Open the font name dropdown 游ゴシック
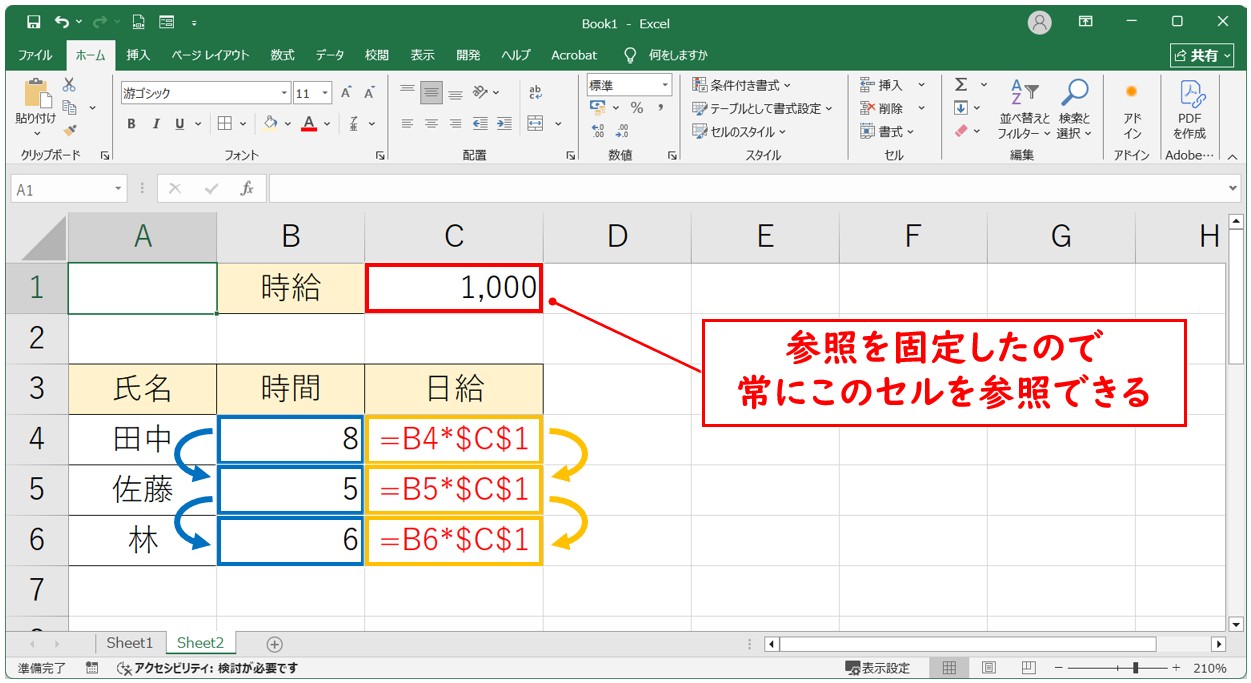1251x683 pixels. tap(284, 93)
